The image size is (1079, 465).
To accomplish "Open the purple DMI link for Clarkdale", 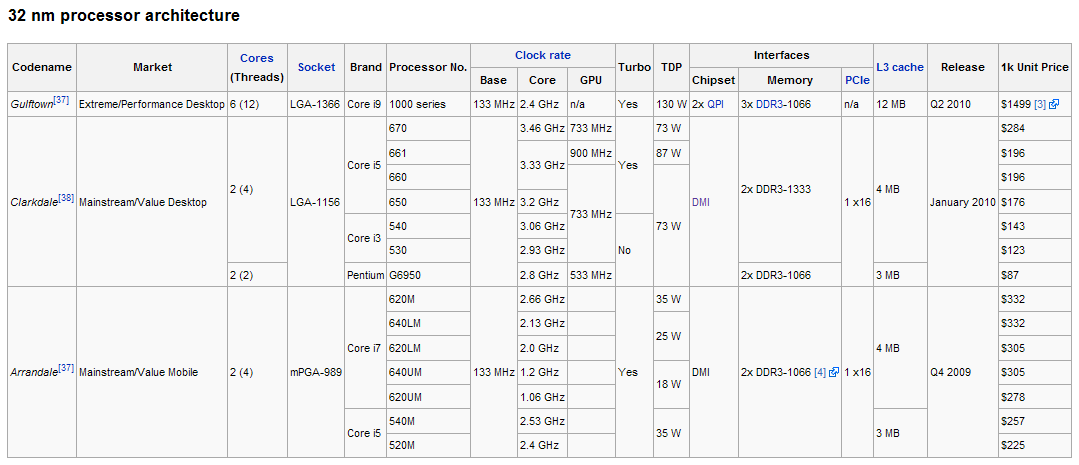I will point(701,202).
